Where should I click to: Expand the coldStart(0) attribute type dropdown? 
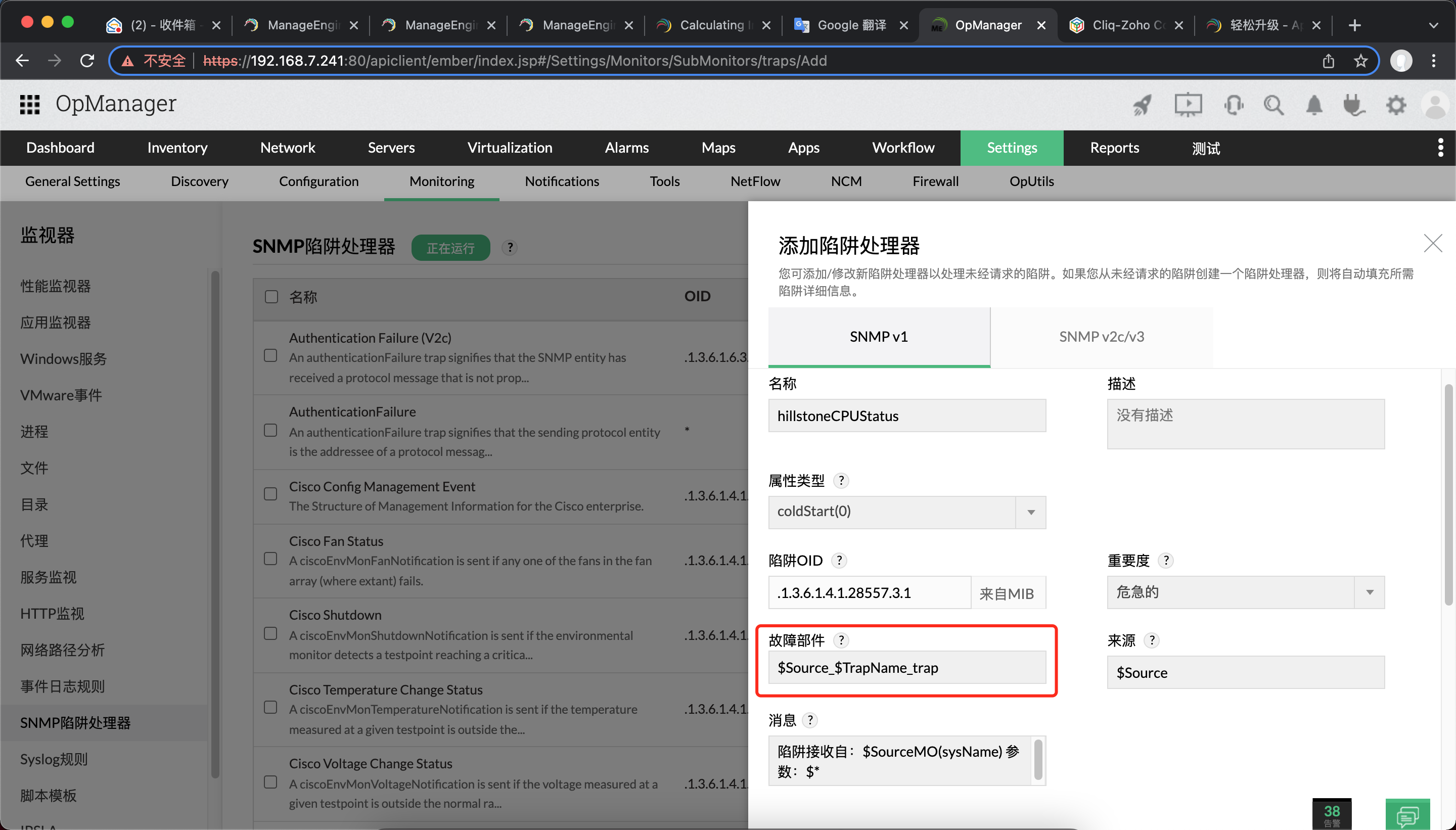[1030, 512]
